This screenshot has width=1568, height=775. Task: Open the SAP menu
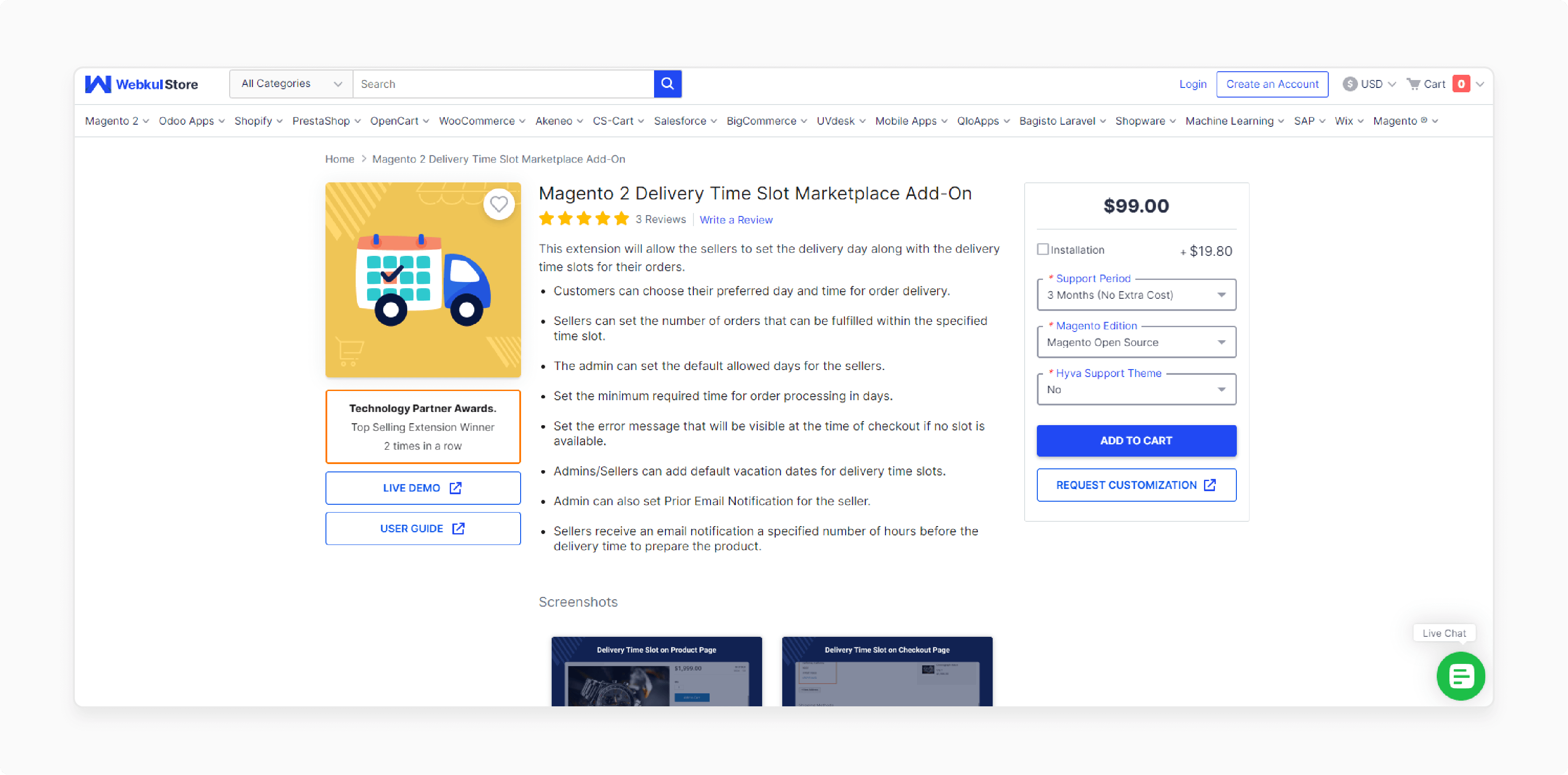(1309, 121)
